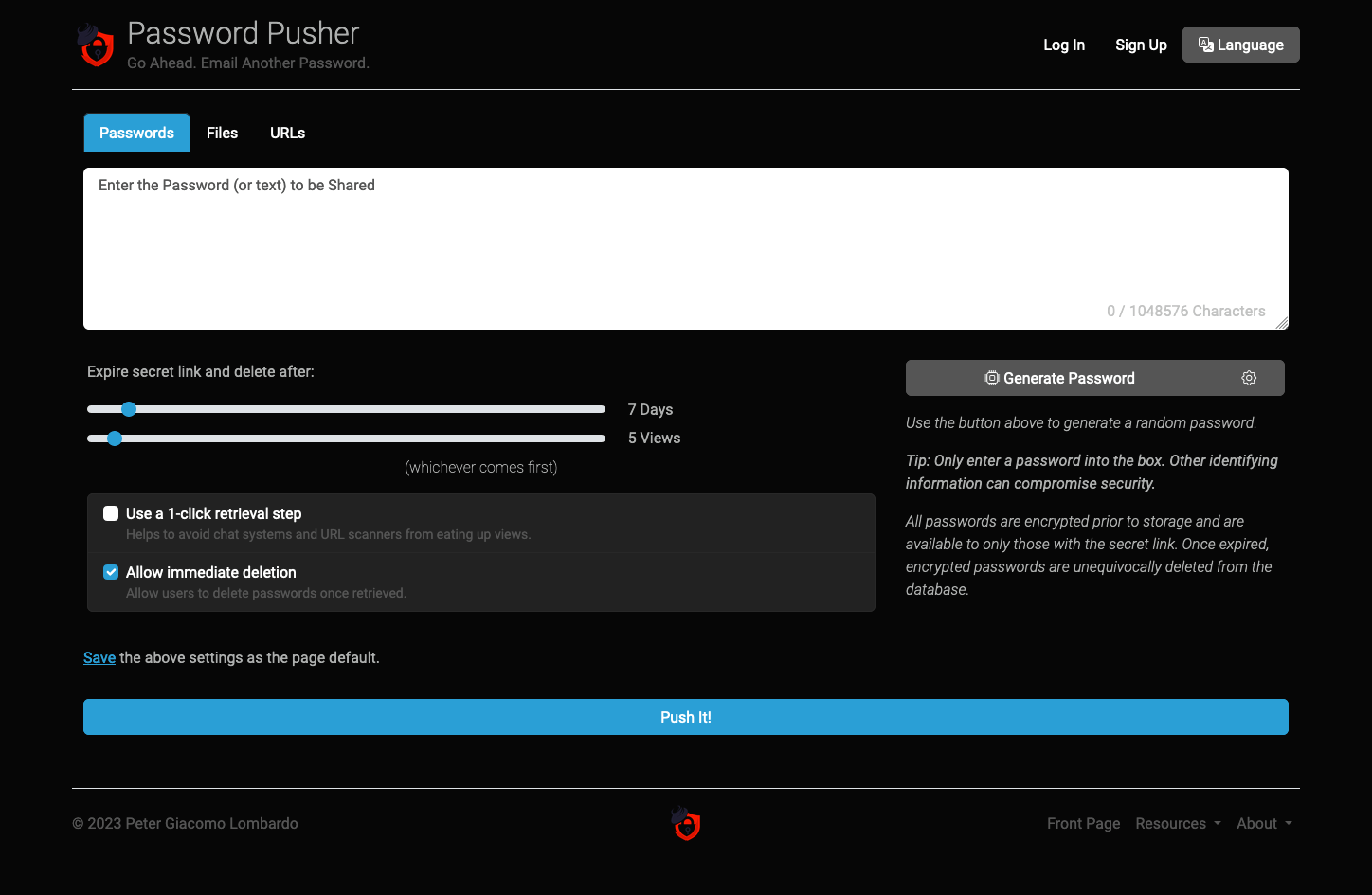
Task: Click 'Expire secret link and delete after:' label
Action: click(x=201, y=371)
